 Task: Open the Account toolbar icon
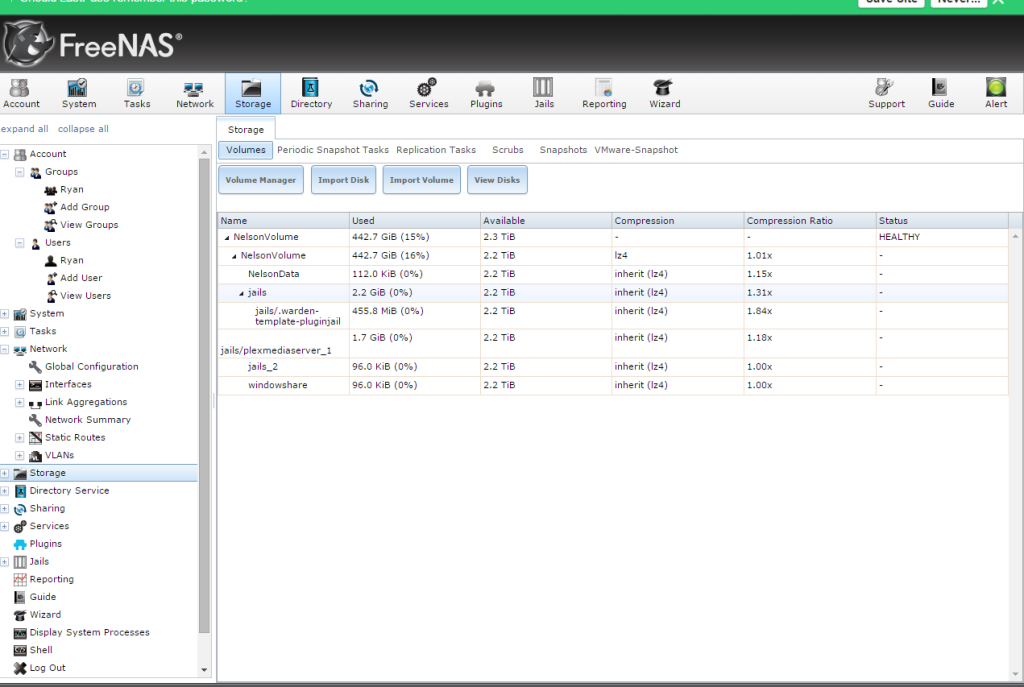21,93
